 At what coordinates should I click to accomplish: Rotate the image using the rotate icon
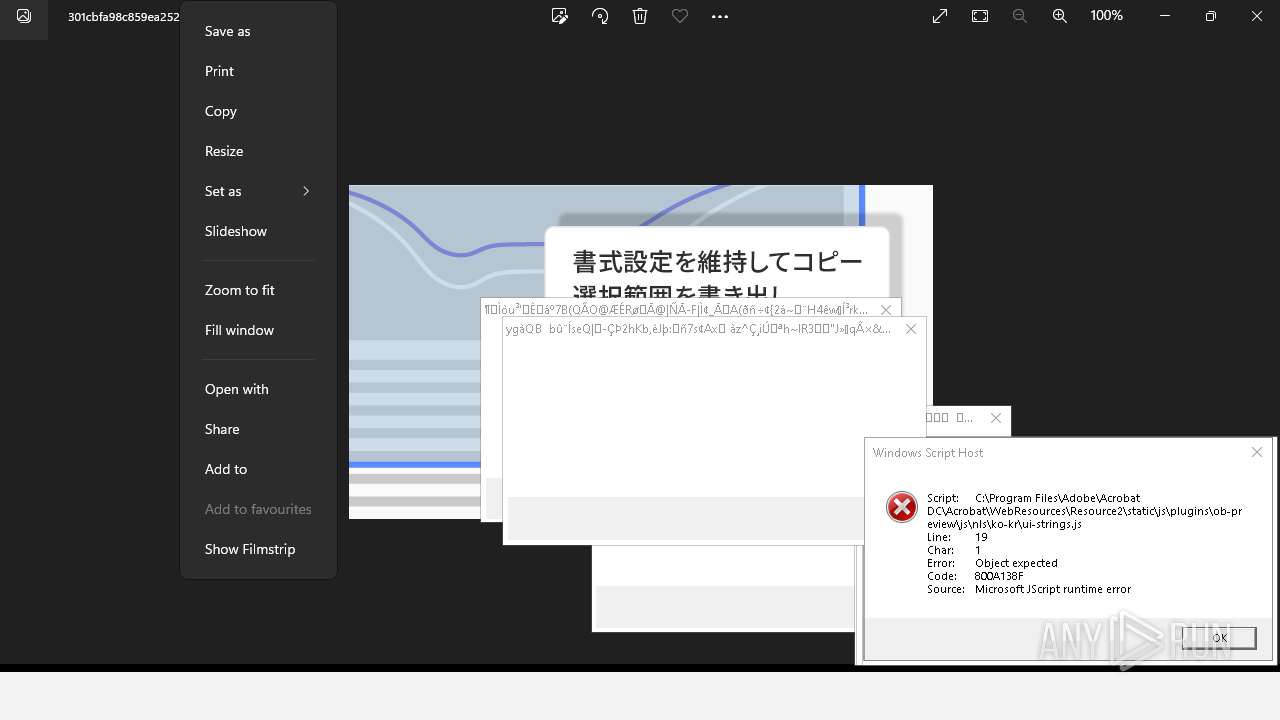point(600,16)
